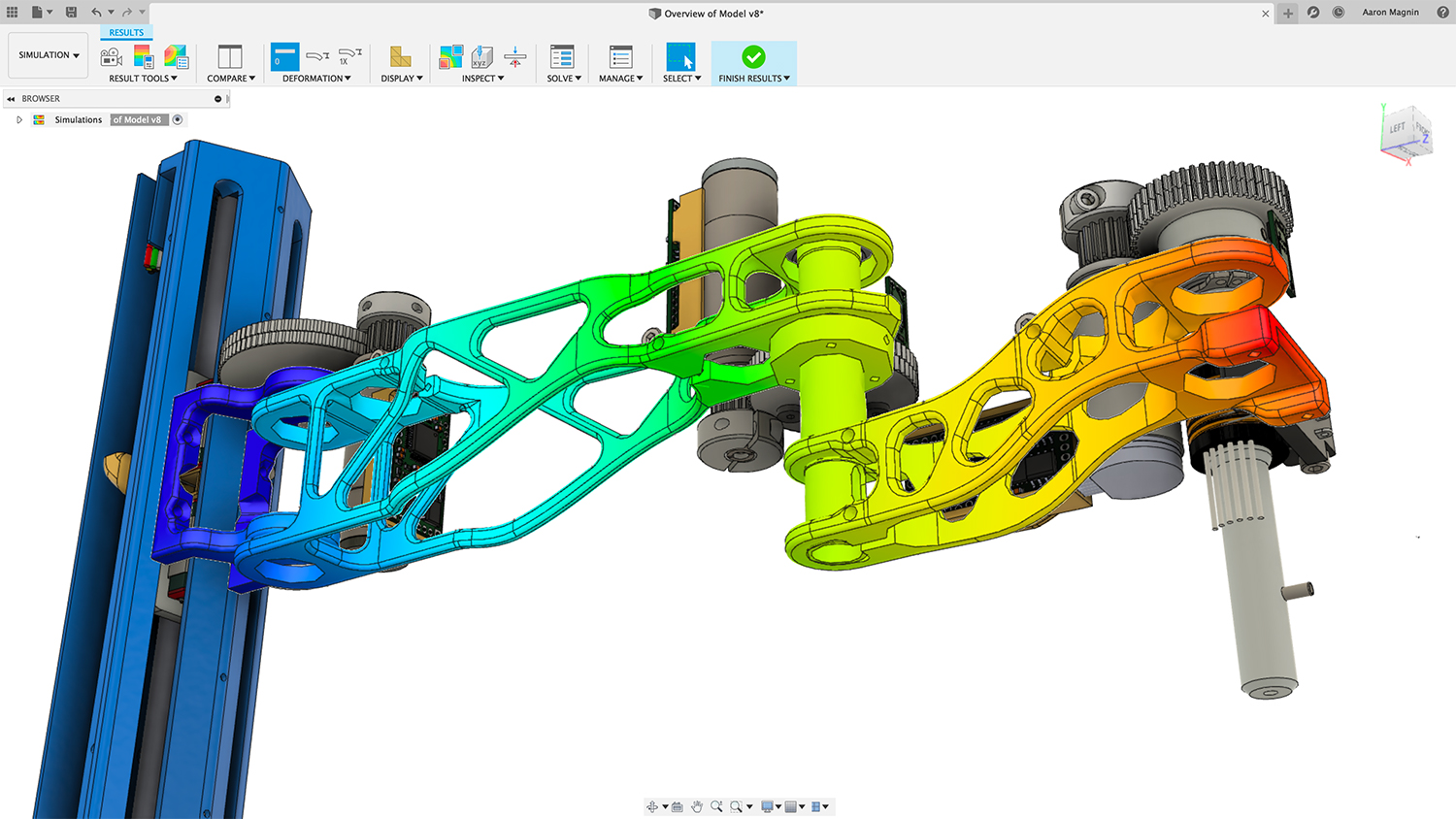Open the Help question mark icon
The height and width of the screenshot is (819, 1456).
pyautogui.click(x=1442, y=13)
